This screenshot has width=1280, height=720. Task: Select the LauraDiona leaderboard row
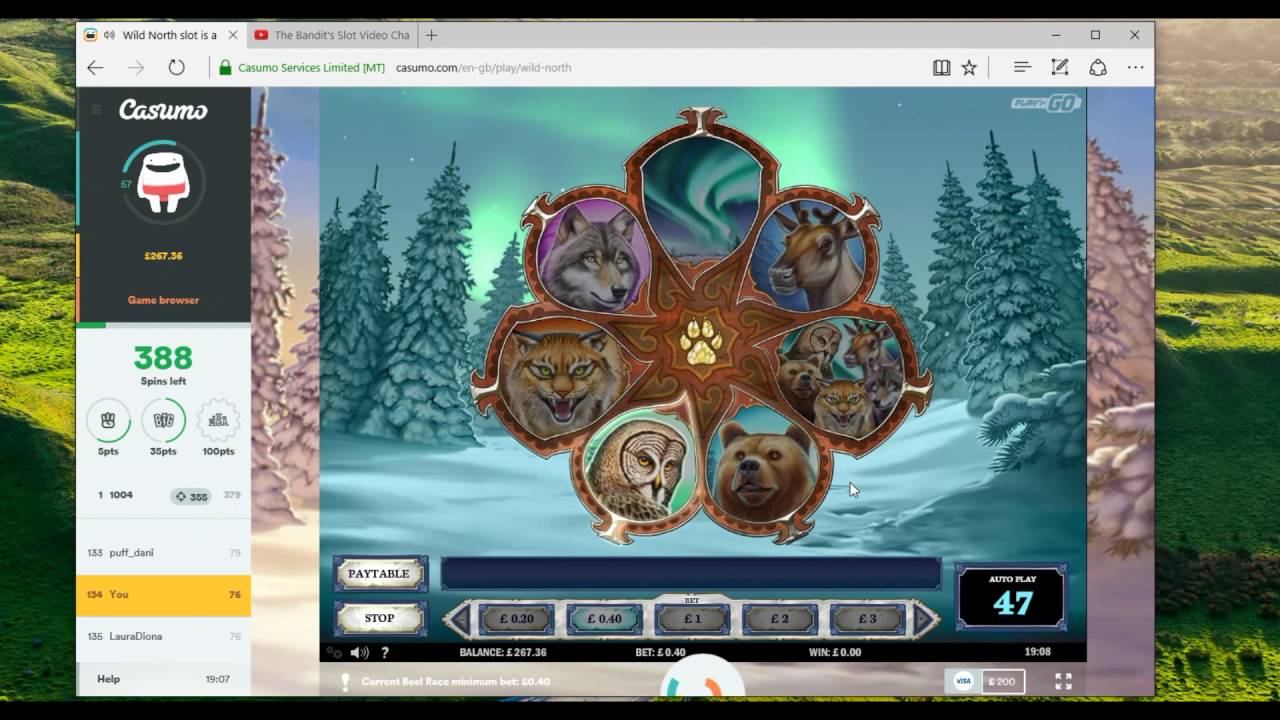point(163,636)
